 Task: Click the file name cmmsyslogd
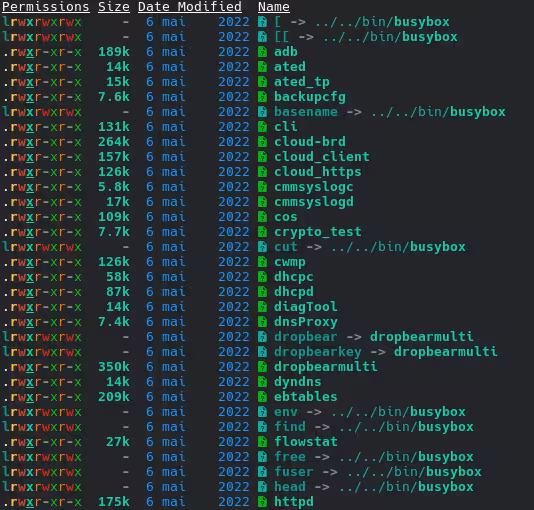314,202
